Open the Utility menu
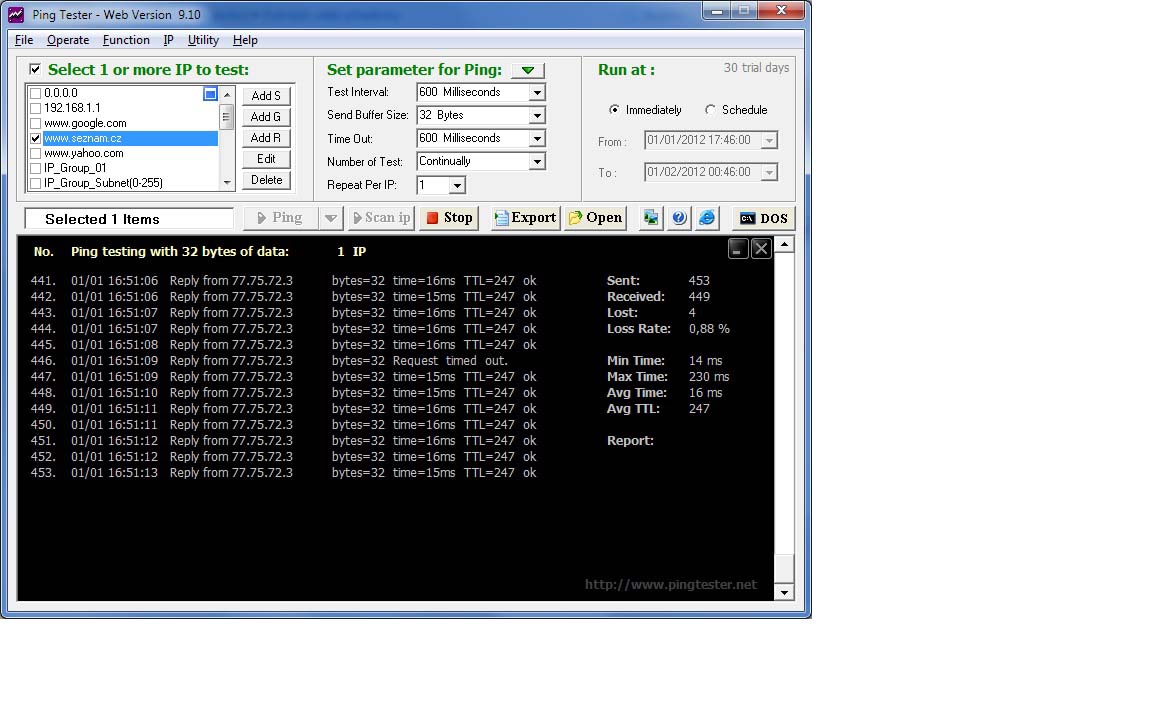Screen dimensions: 1152x720 tap(203, 40)
